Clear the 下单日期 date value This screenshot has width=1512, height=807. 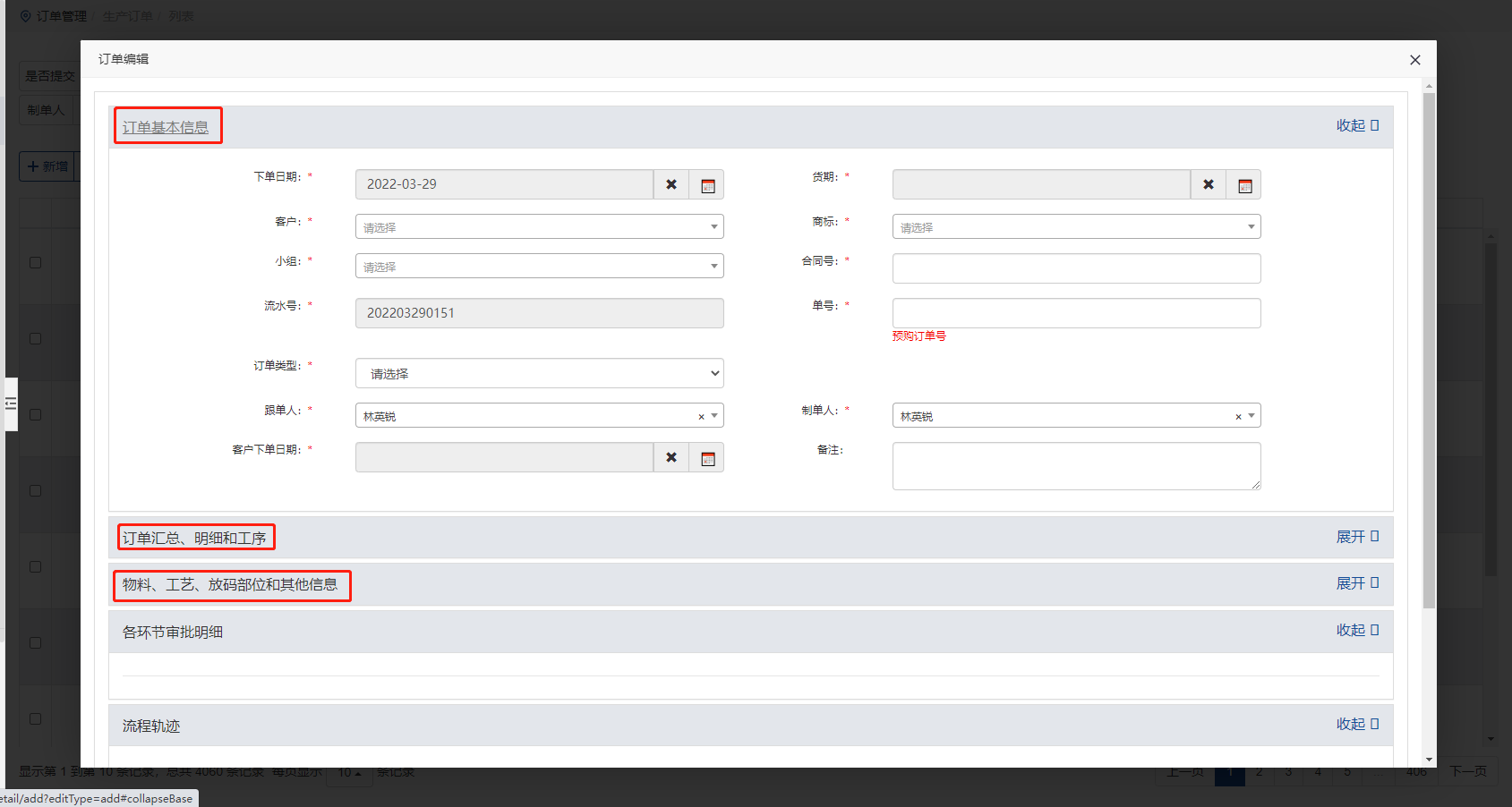[x=671, y=185]
